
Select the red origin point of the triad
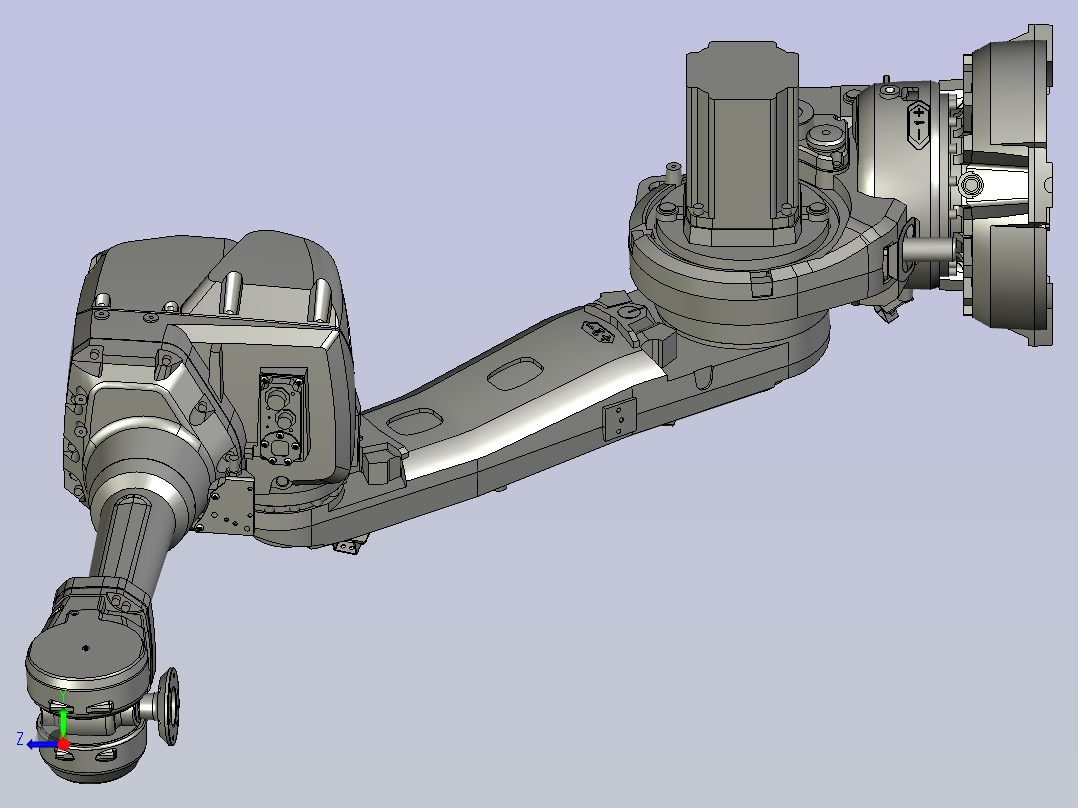[x=63, y=744]
